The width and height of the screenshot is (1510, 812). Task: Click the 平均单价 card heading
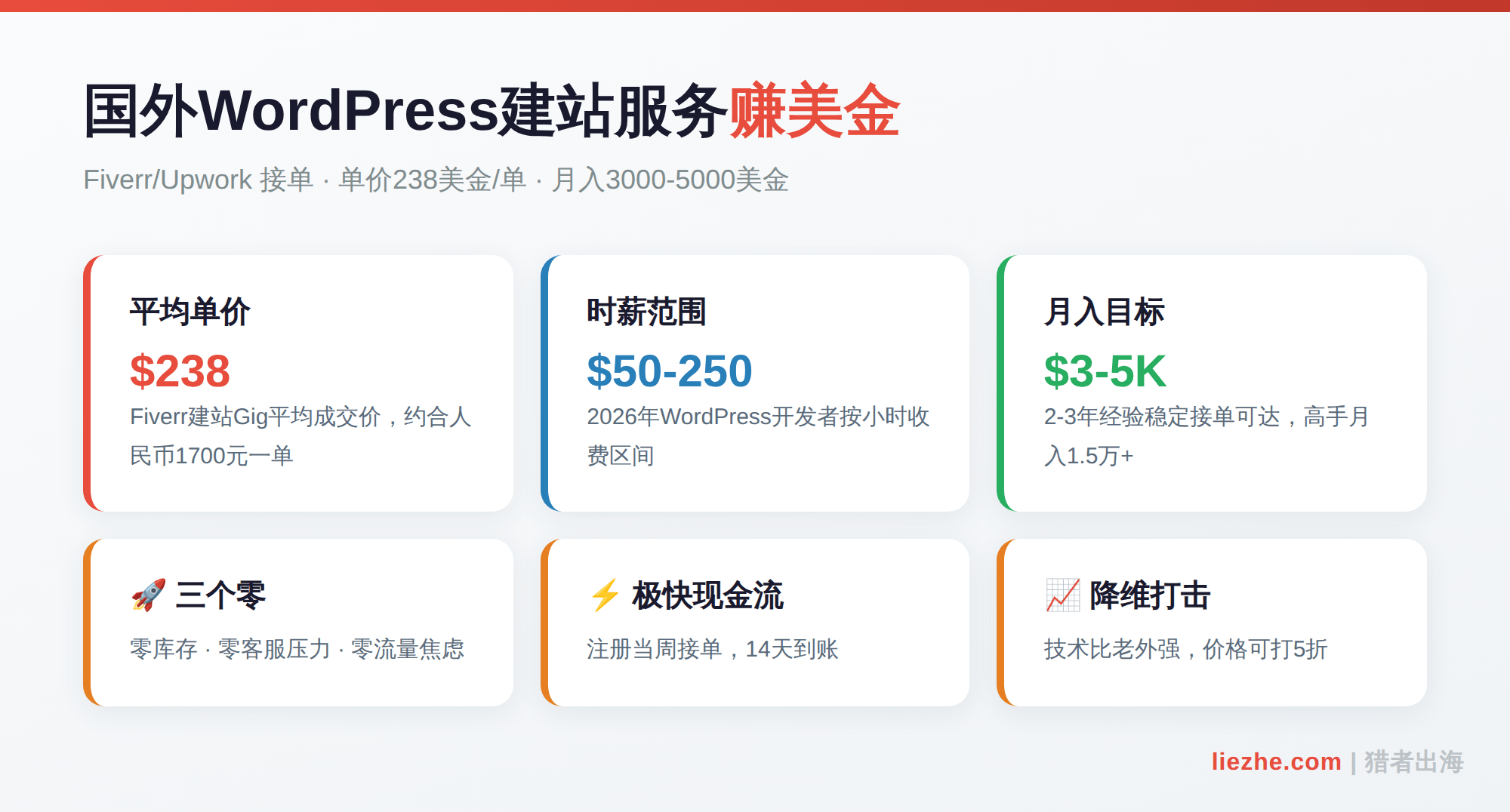[x=190, y=312]
